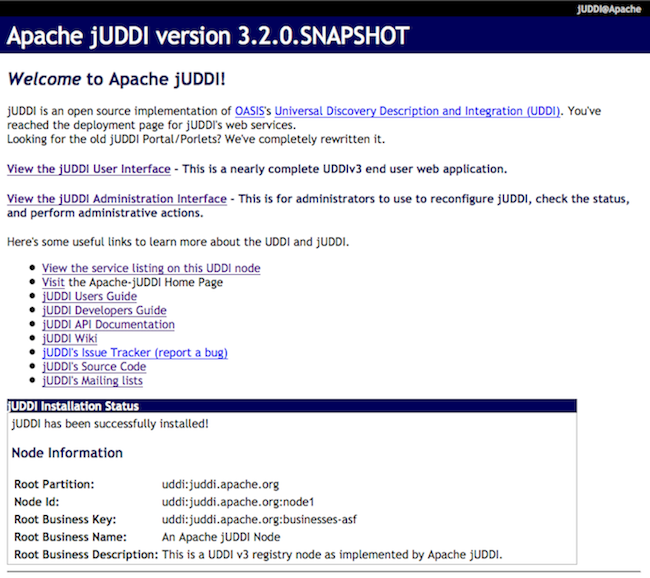The image size is (650, 578).
Task: Click View the jUDDI User Interface
Action: [x=89, y=169]
